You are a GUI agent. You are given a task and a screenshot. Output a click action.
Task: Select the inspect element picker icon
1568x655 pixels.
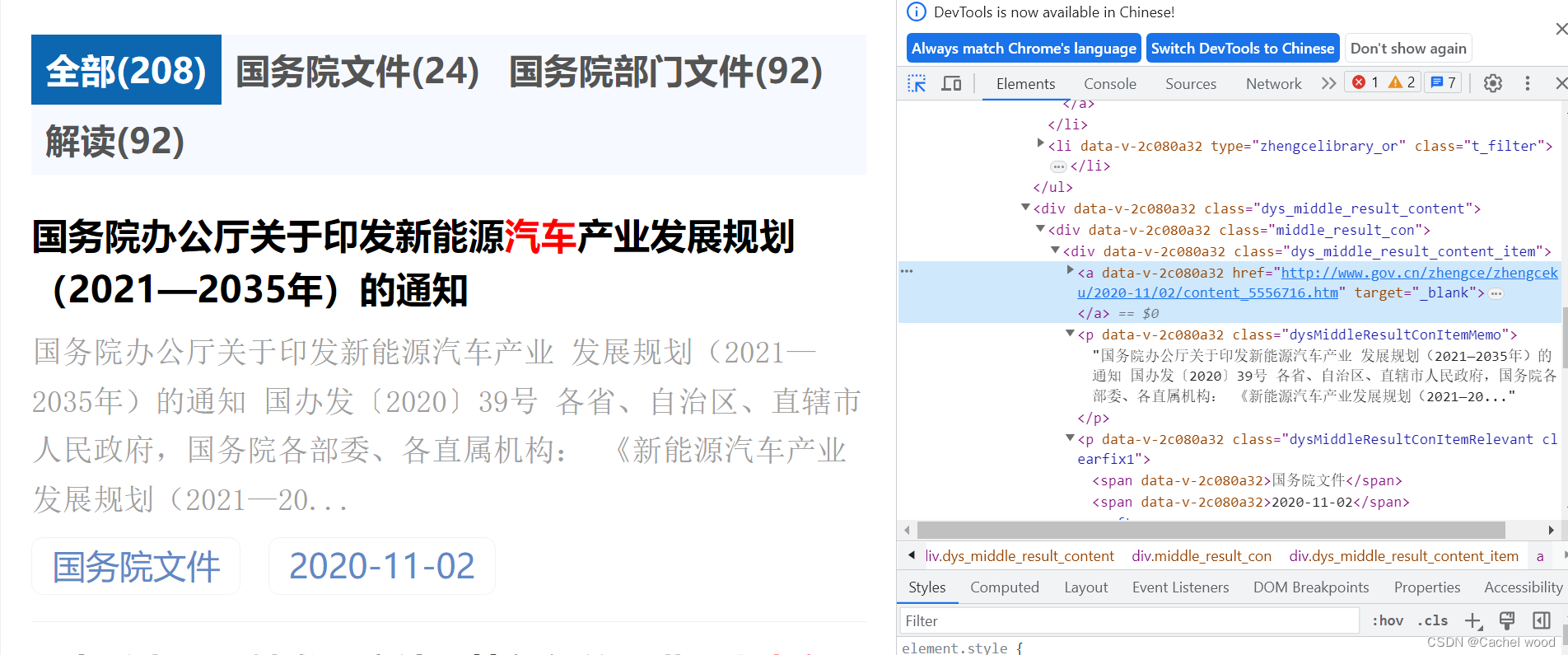(917, 83)
